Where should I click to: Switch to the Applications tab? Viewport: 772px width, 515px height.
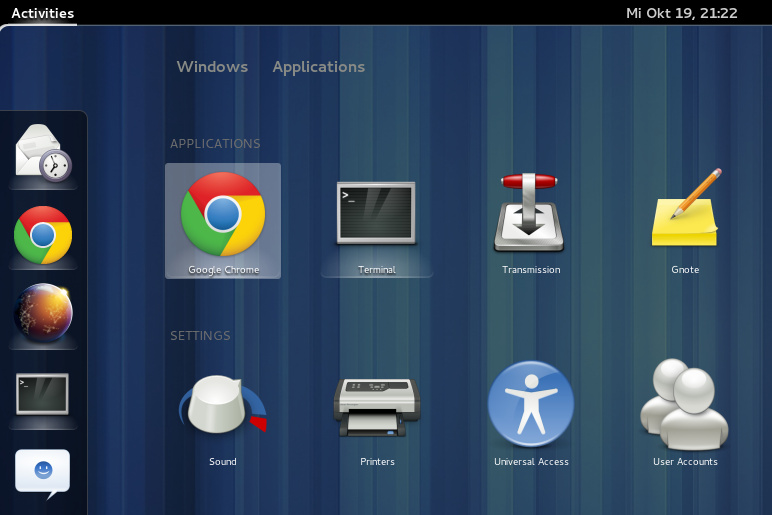[x=319, y=67]
